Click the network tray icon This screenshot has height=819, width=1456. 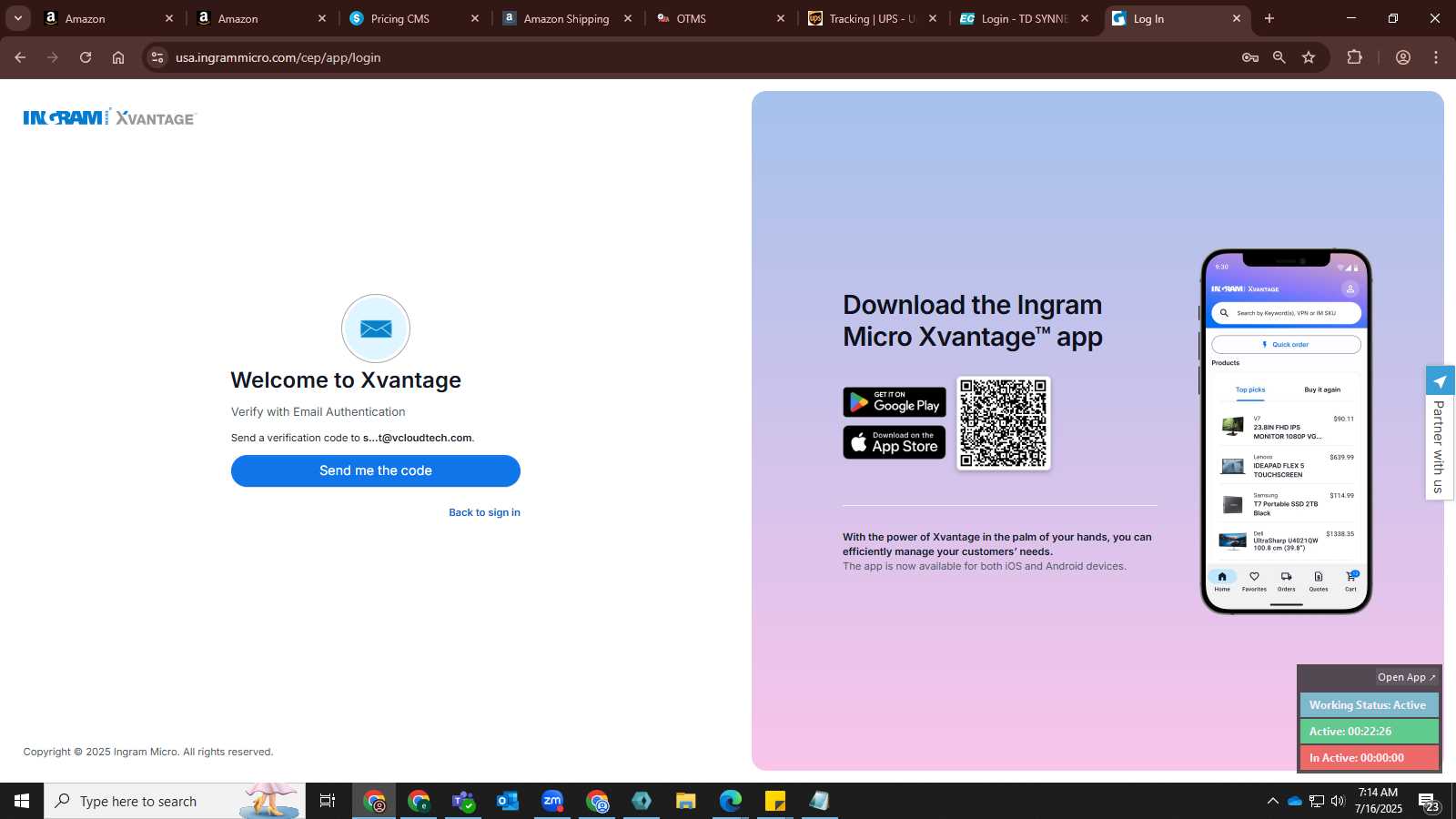(x=1317, y=801)
